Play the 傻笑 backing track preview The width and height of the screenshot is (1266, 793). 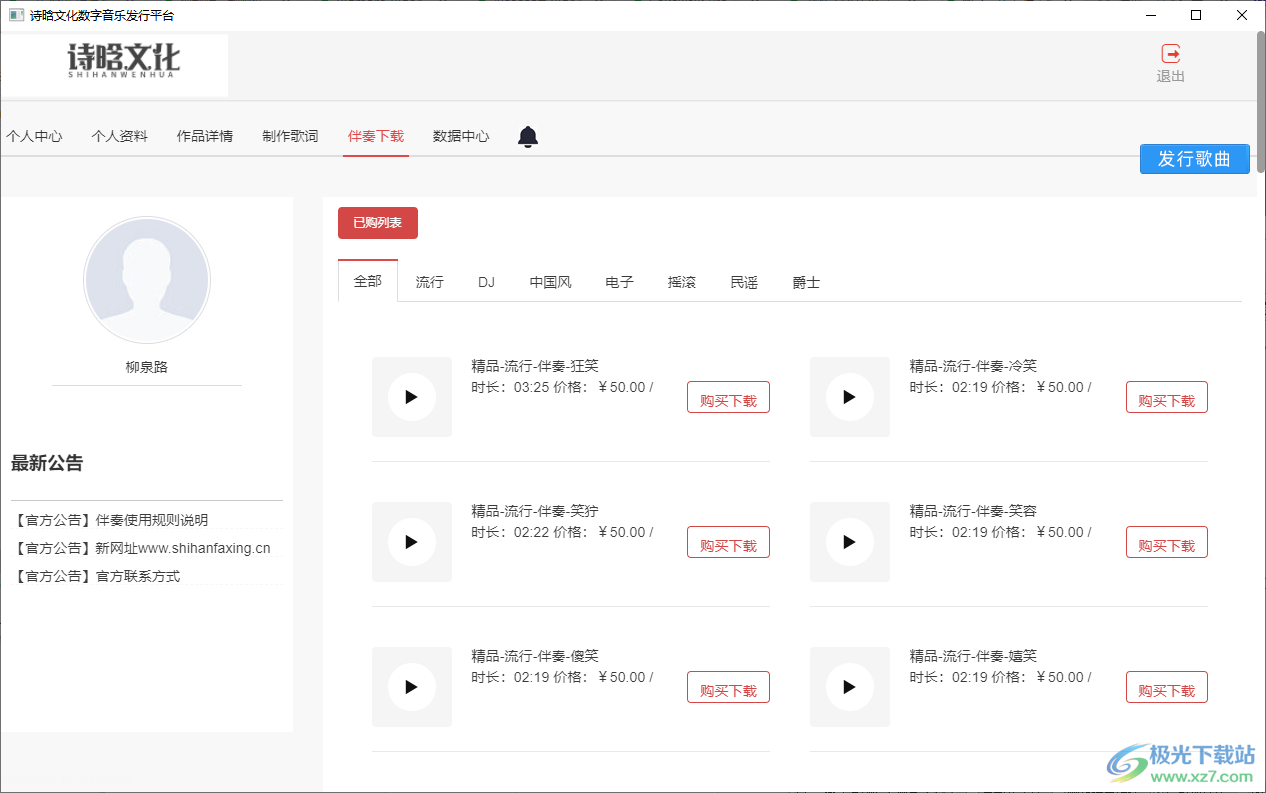411,687
